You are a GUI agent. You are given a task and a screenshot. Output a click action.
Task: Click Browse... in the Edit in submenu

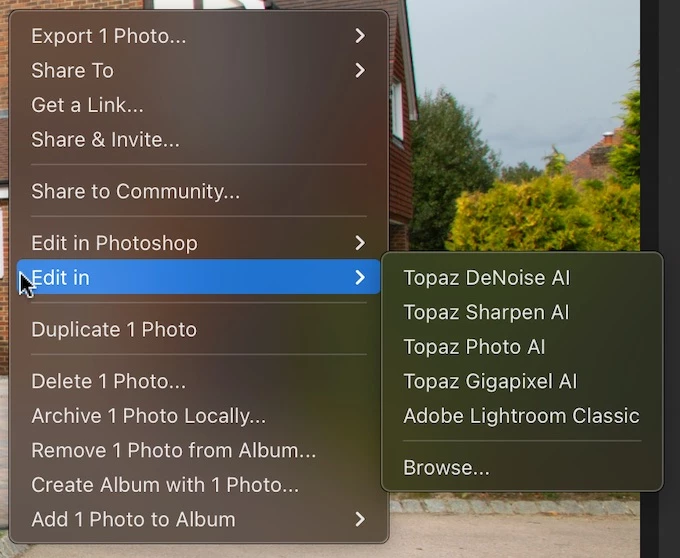[522, 467]
